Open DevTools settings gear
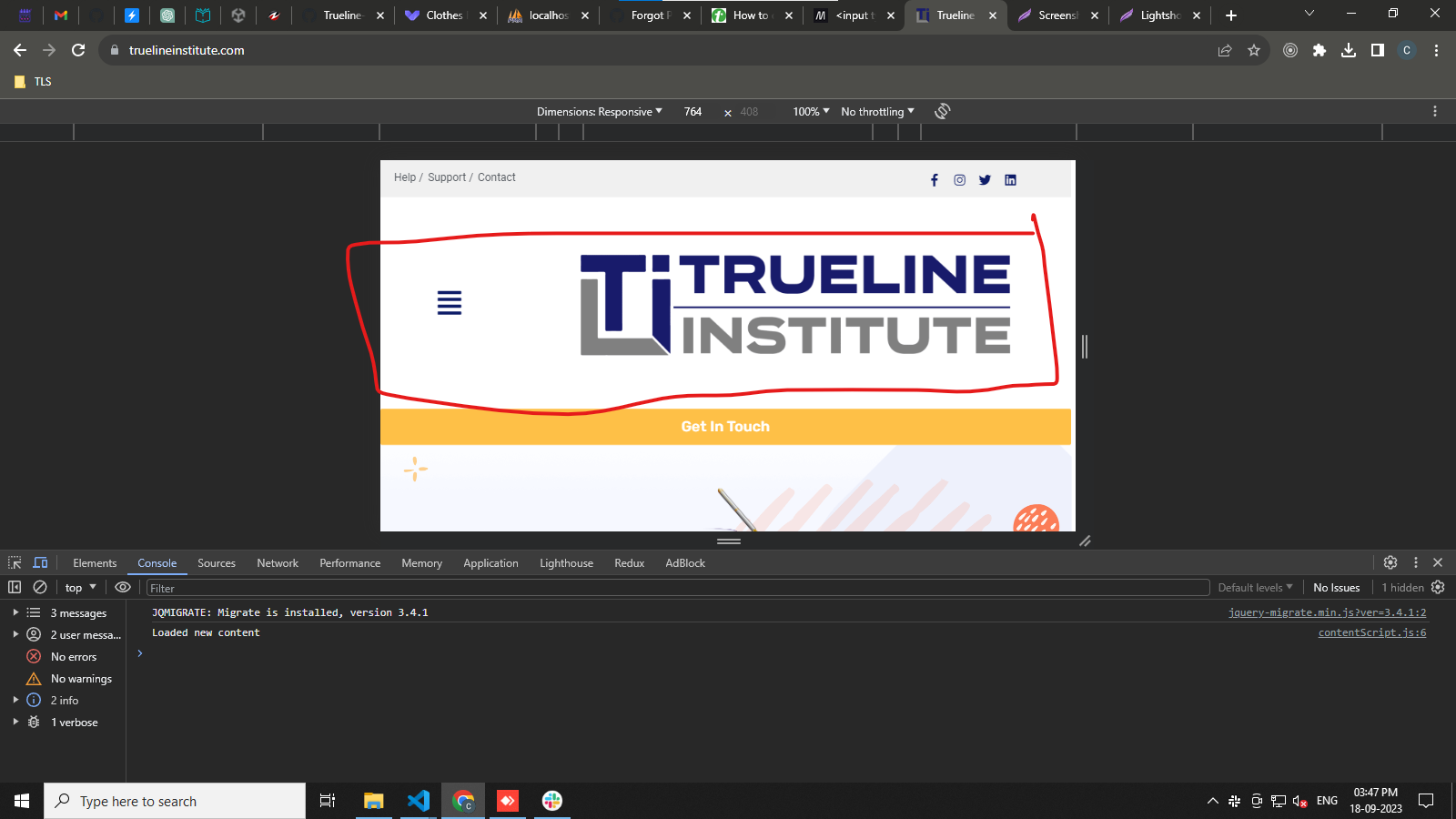Viewport: 1456px width, 819px height. coord(1390,562)
